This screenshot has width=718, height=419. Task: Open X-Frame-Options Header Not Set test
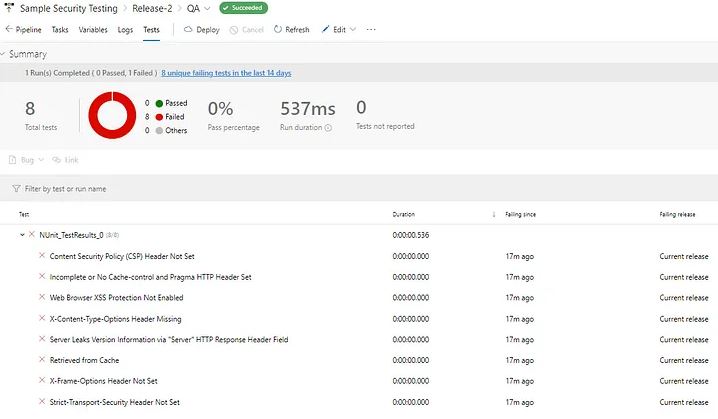[x=103, y=381]
